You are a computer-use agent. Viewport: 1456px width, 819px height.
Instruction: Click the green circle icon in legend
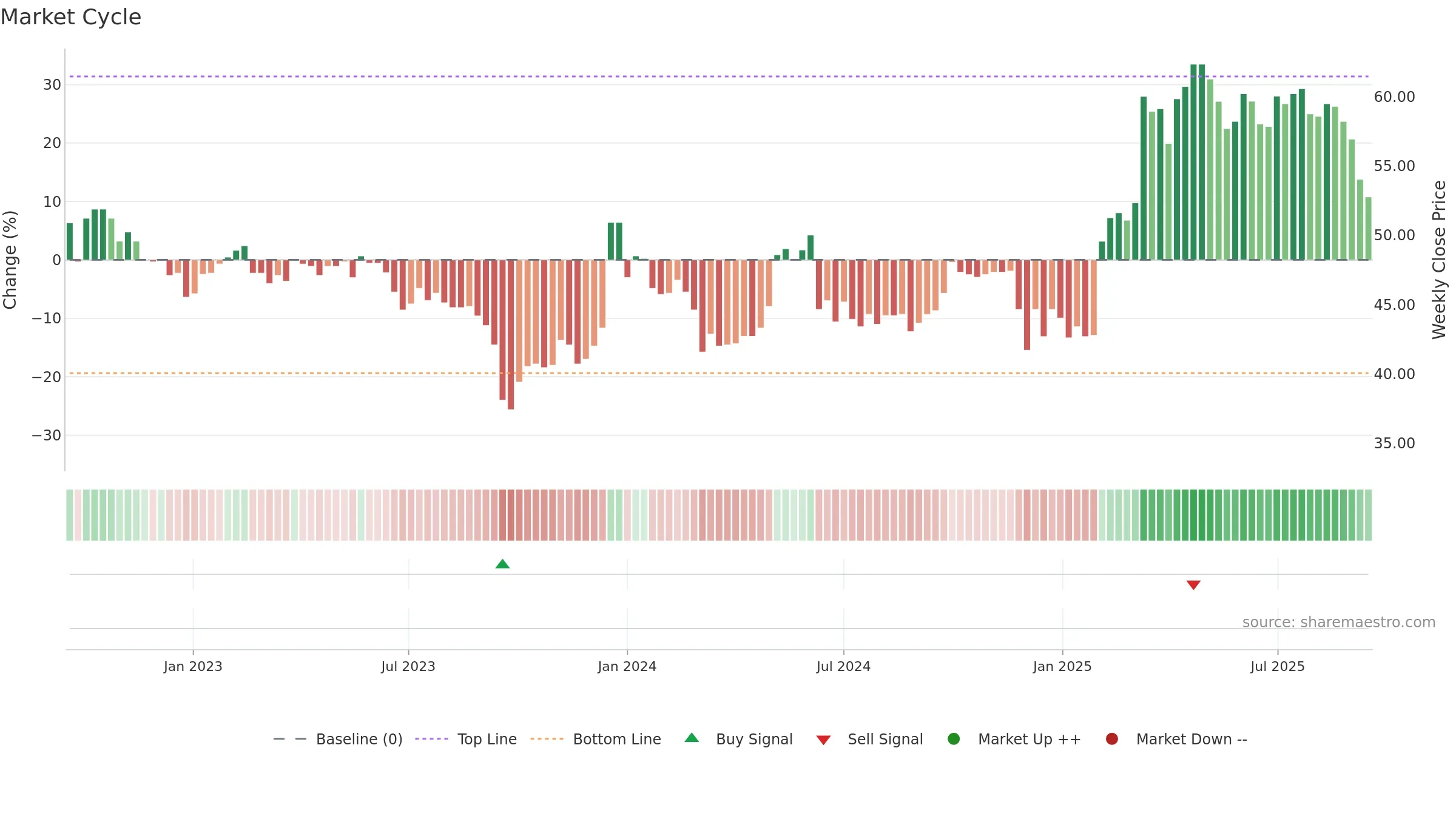tap(954, 739)
